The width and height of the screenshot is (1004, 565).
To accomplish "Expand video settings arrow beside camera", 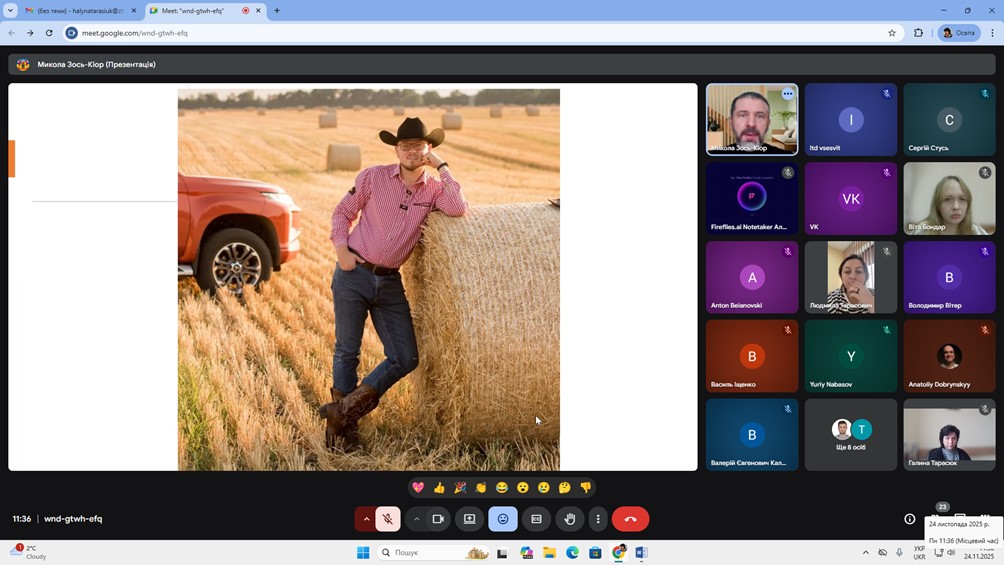I will pos(417,519).
